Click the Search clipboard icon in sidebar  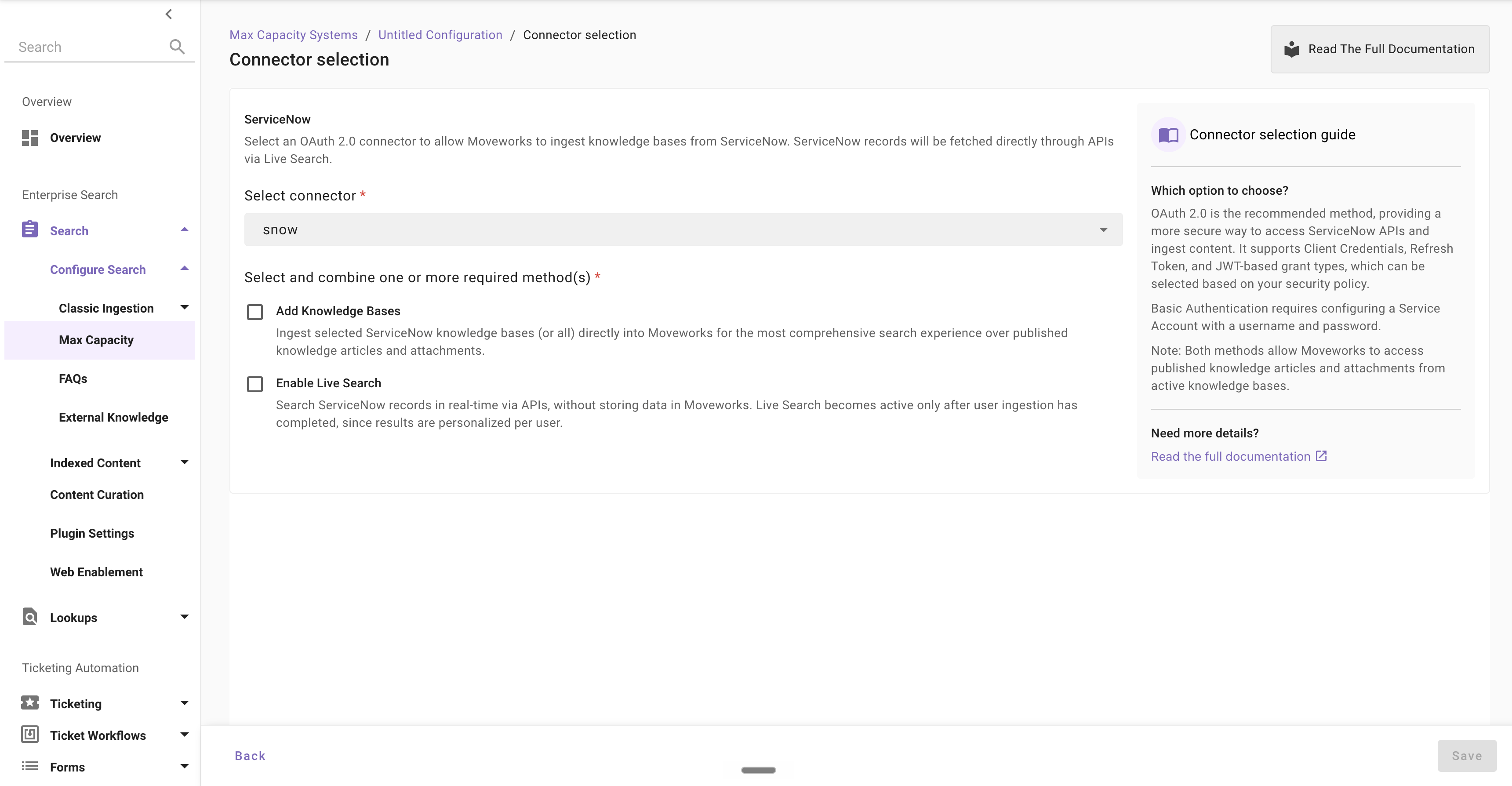tap(30, 229)
